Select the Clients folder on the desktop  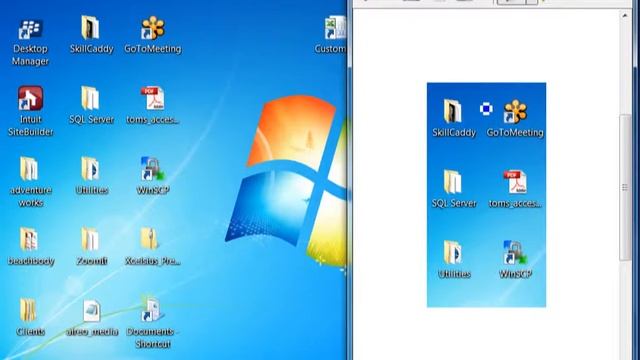click(x=30, y=317)
